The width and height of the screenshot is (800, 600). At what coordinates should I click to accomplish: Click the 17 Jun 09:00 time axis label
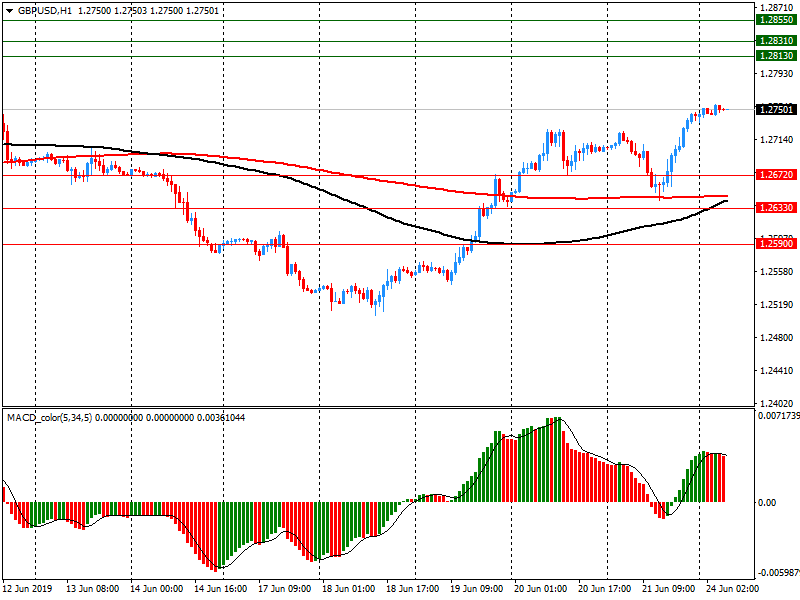click(285, 589)
